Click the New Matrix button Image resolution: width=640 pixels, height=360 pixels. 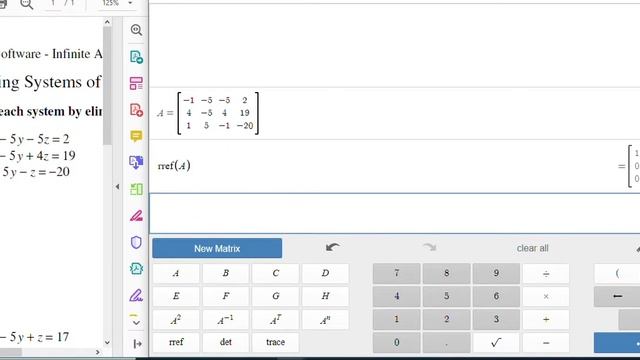pos(217,248)
